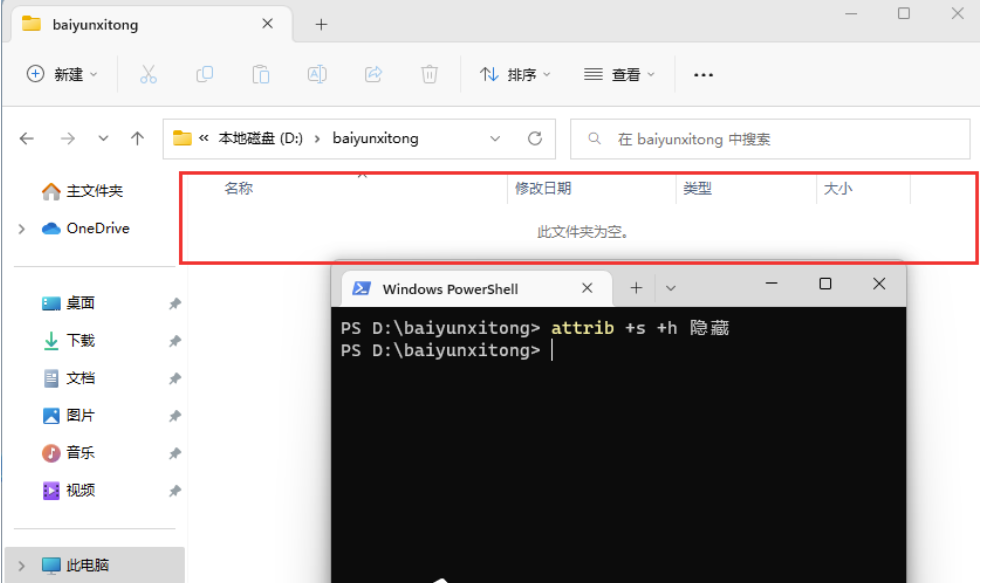Sort by the 大小 column header
The width and height of the screenshot is (988, 583).
click(x=838, y=188)
